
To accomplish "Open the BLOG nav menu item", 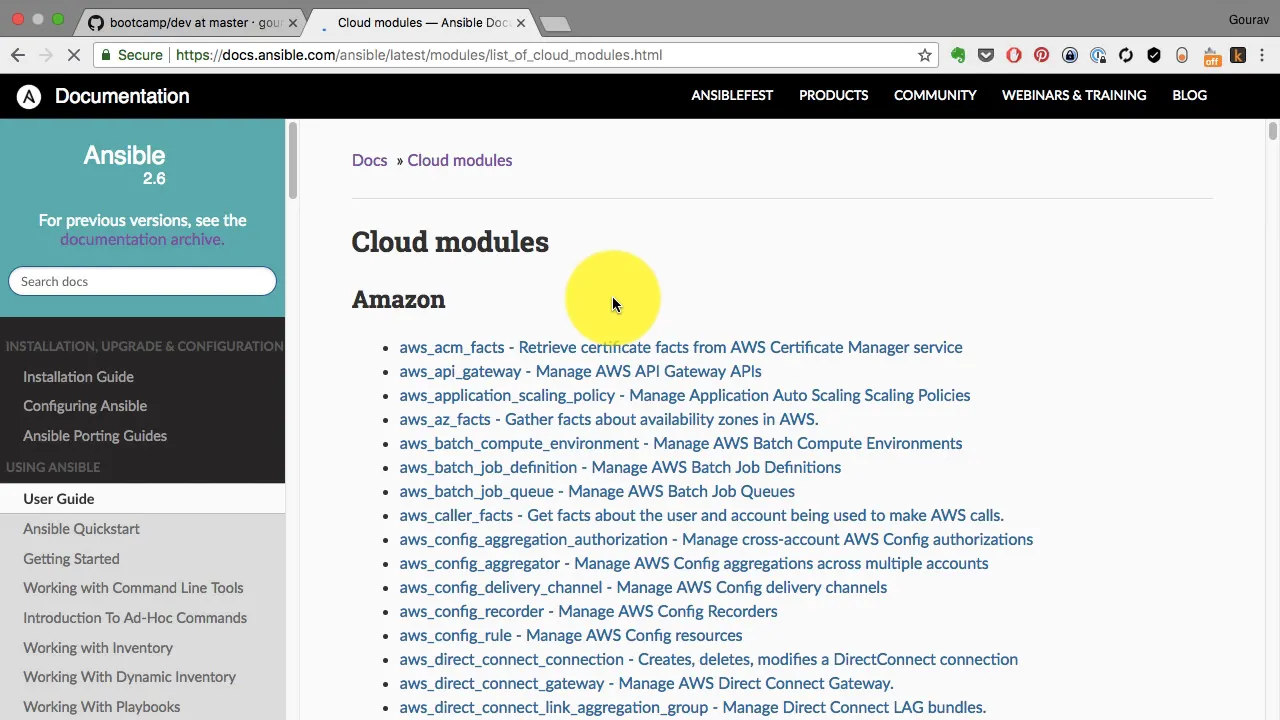I will (1189, 95).
